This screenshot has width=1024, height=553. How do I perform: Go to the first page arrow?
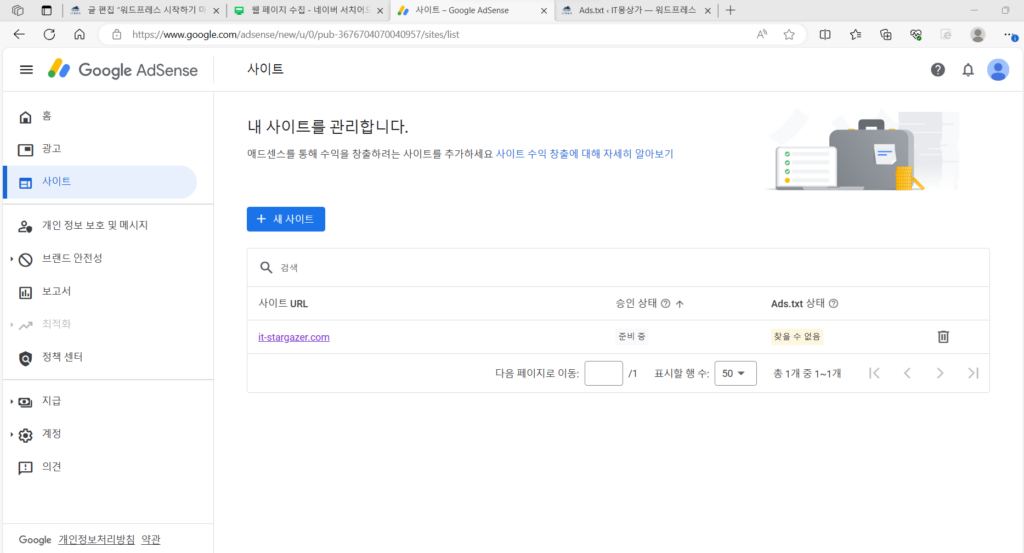pos(874,373)
